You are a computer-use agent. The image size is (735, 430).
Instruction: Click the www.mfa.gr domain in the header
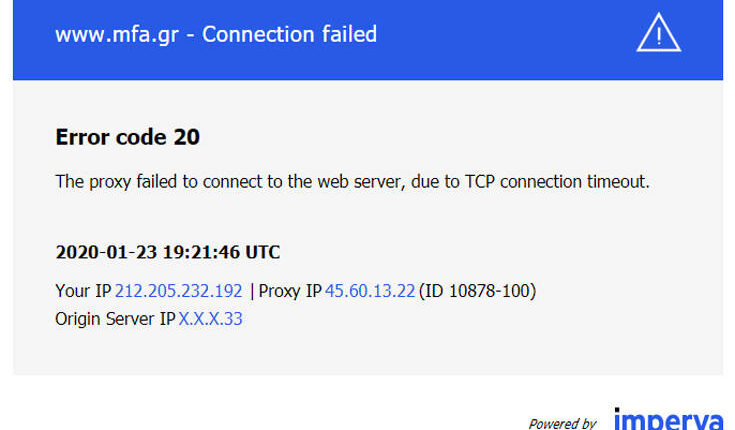[x=117, y=35]
